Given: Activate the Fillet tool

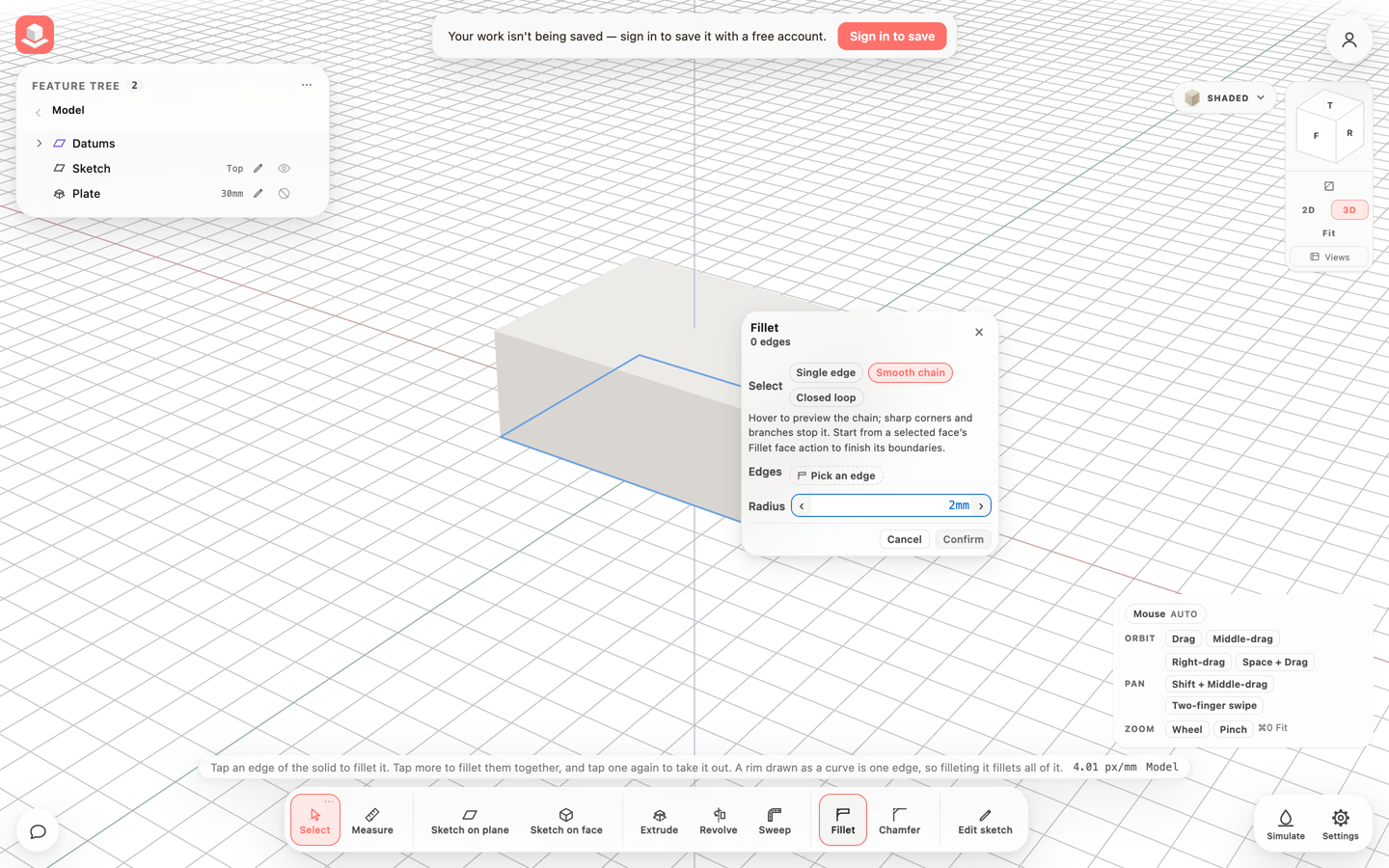Looking at the screenshot, I should click(843, 820).
